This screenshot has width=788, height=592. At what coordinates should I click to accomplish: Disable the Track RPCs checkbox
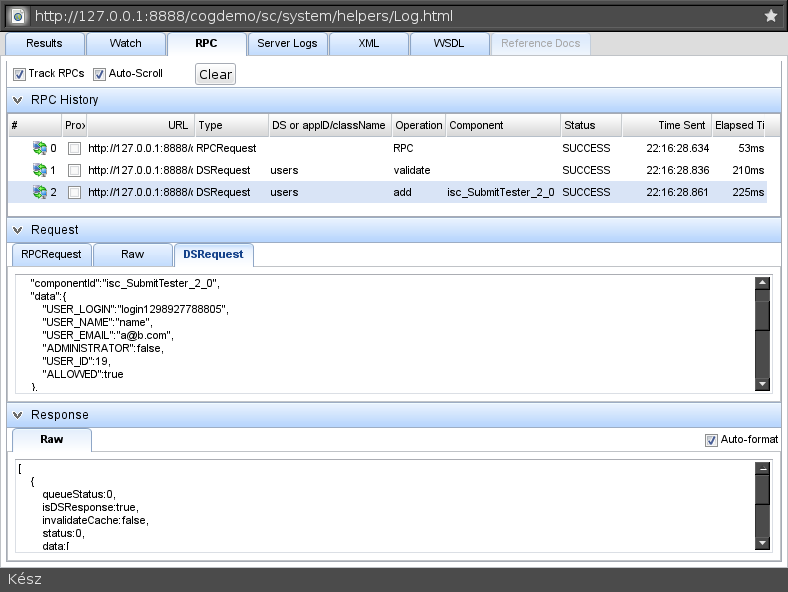(19, 74)
